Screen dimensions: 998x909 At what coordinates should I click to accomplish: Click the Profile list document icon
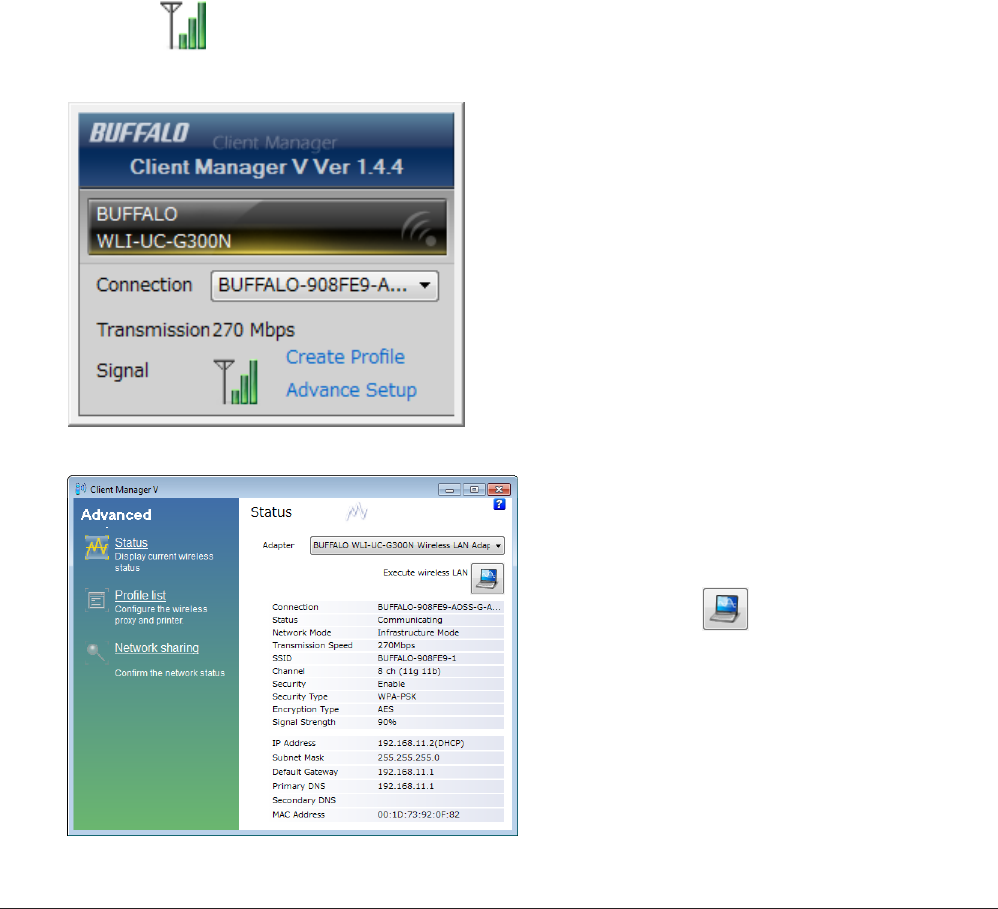[x=96, y=600]
